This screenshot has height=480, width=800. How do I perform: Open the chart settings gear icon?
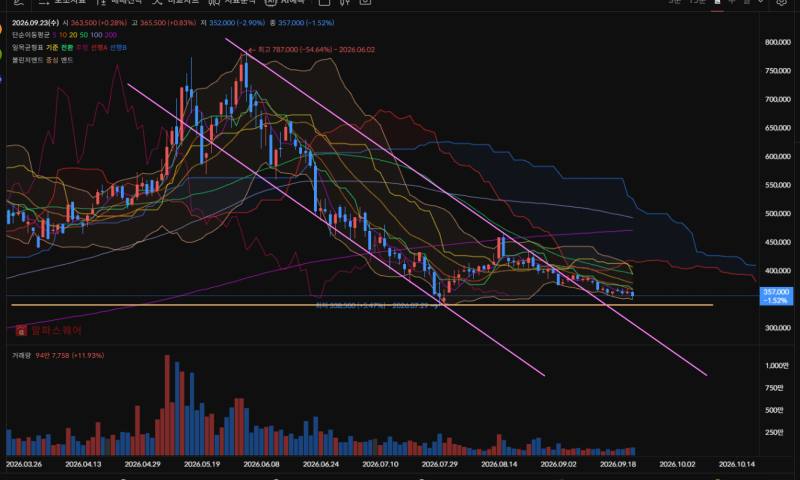[x=781, y=2]
